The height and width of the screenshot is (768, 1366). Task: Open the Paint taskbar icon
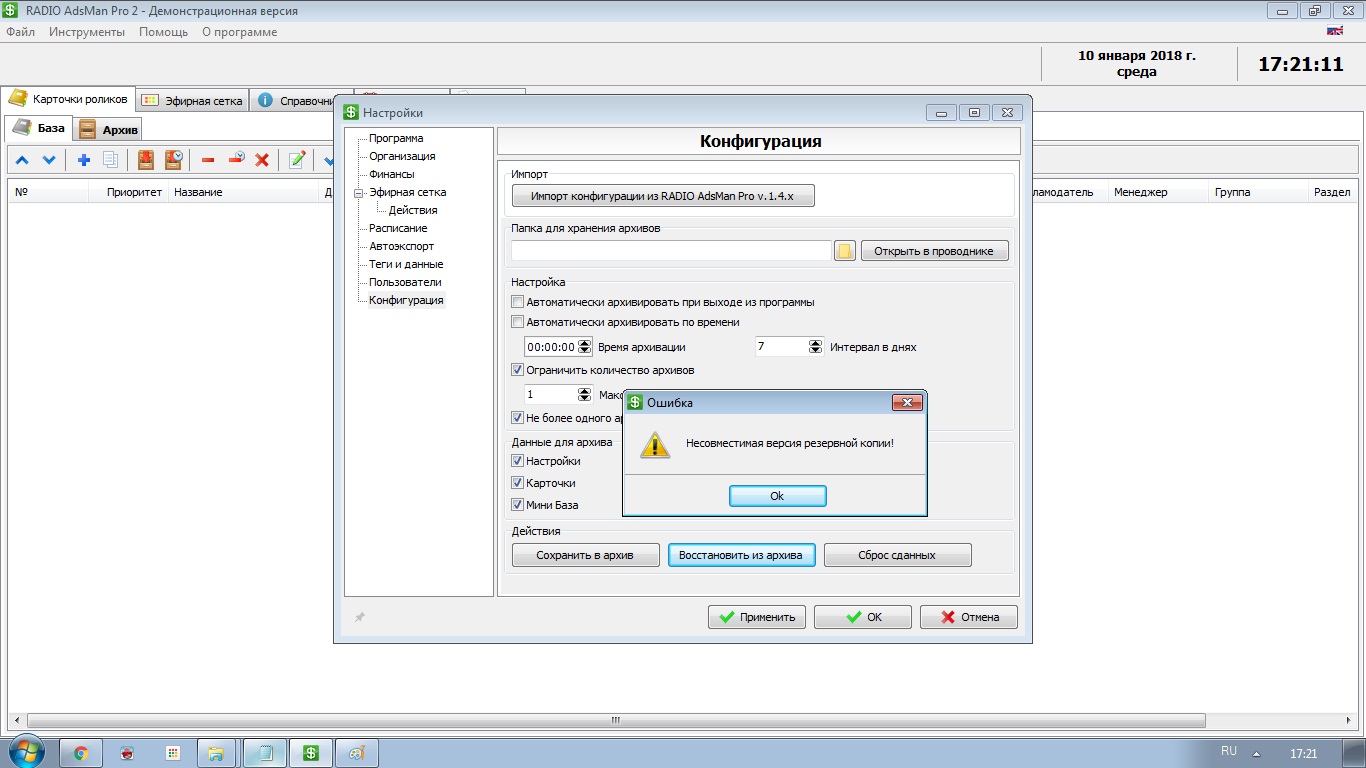[356, 753]
